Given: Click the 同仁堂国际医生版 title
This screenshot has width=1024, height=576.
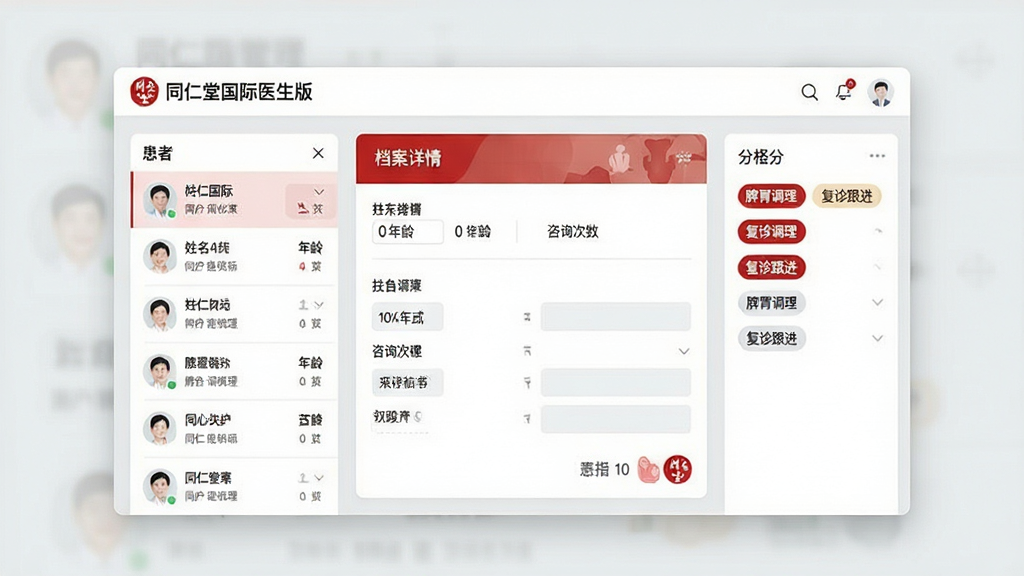Looking at the screenshot, I should point(239,92).
